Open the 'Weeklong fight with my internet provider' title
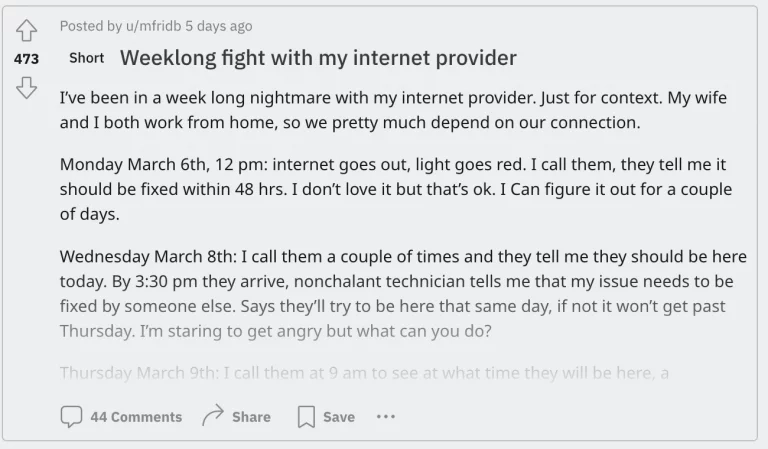Screen dimensions: 768x449 point(318,58)
